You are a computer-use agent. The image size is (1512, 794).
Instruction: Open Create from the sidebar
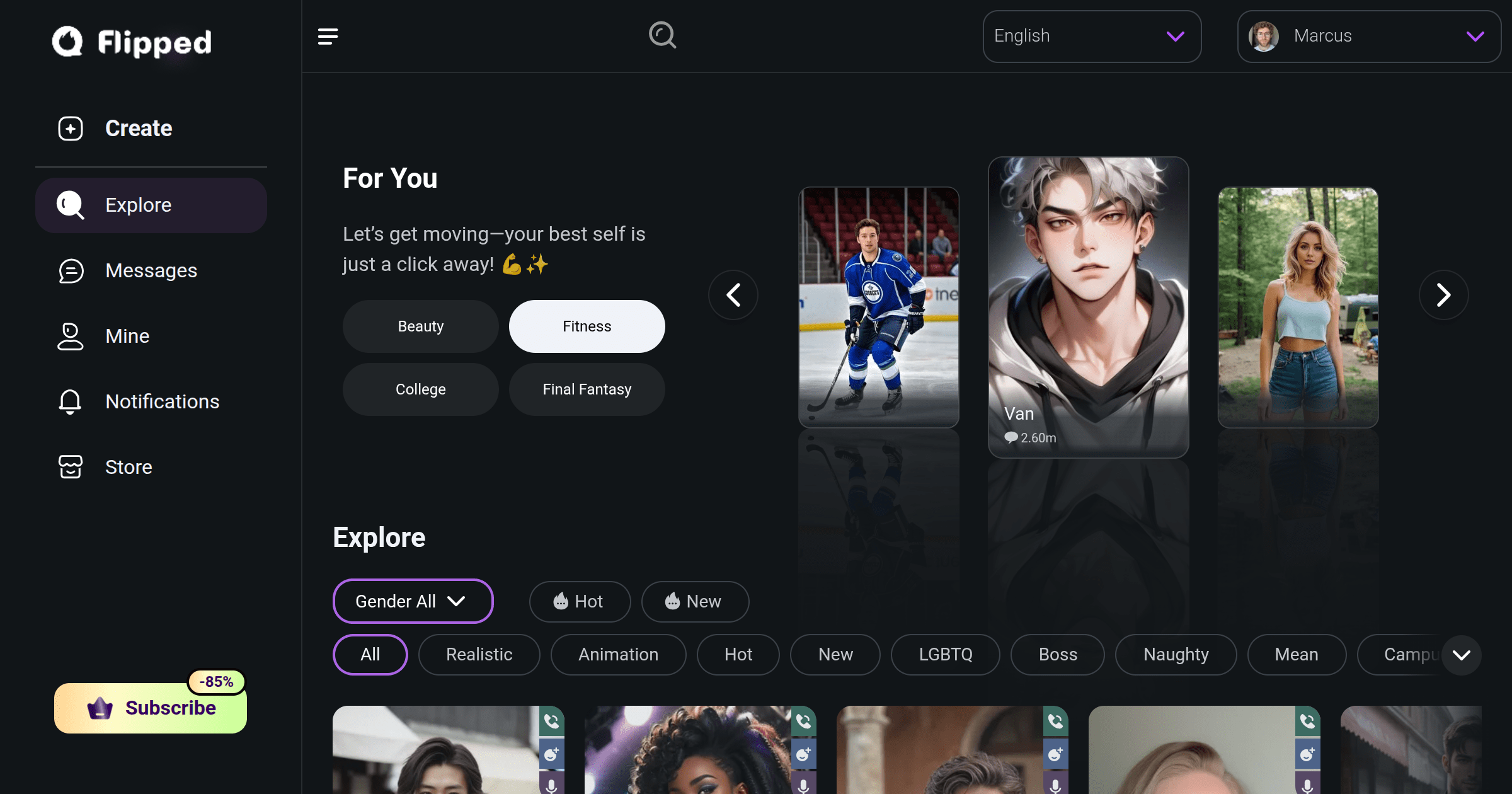click(x=139, y=129)
